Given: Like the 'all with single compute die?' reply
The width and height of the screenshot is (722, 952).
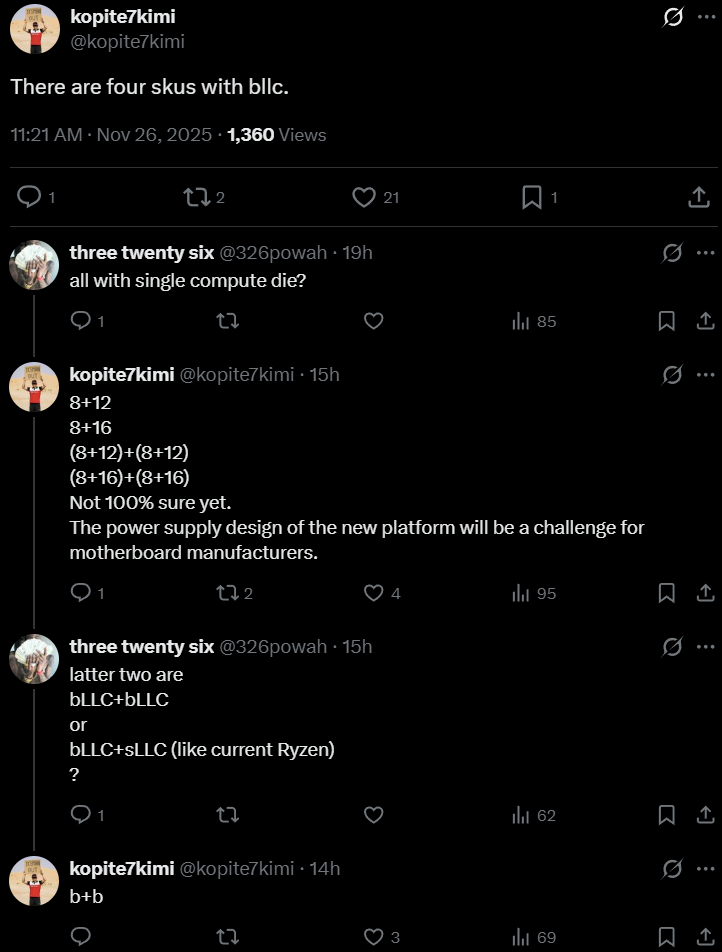Looking at the screenshot, I should click(373, 321).
